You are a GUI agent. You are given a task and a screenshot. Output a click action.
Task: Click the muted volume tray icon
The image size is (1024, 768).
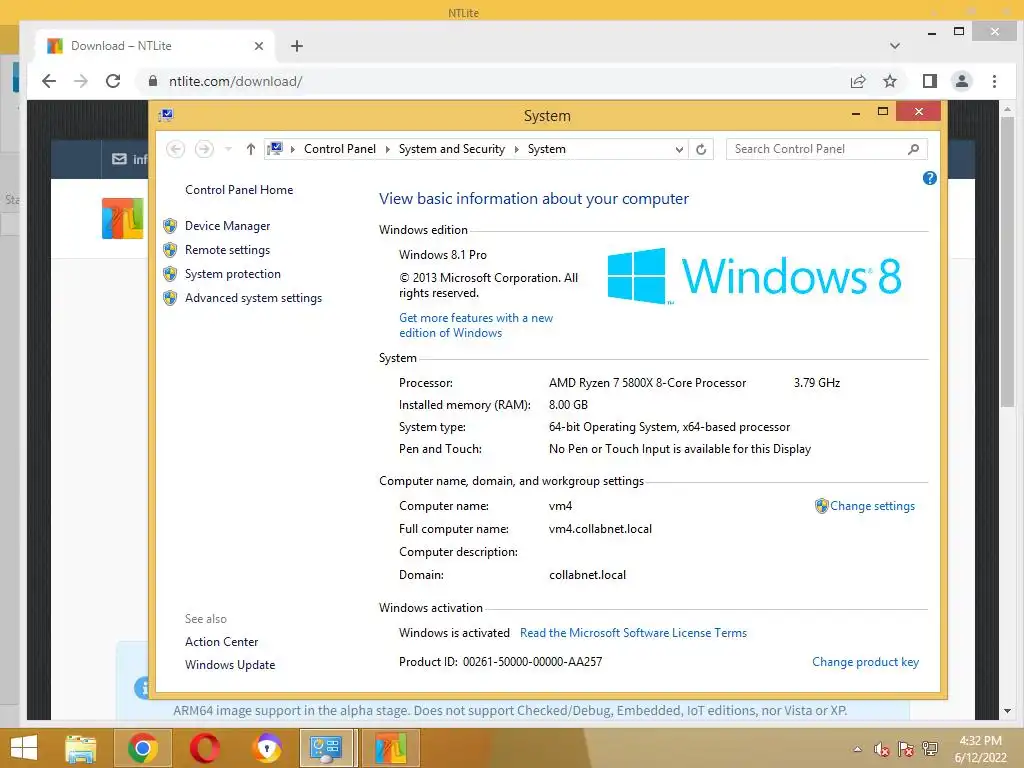coord(881,749)
